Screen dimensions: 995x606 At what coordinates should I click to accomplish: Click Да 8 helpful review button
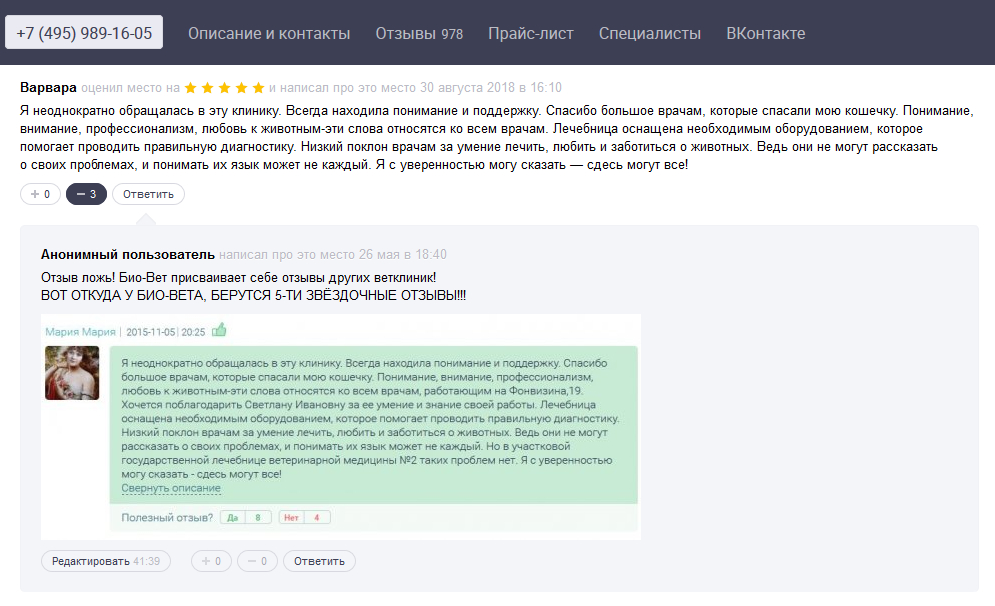click(246, 517)
